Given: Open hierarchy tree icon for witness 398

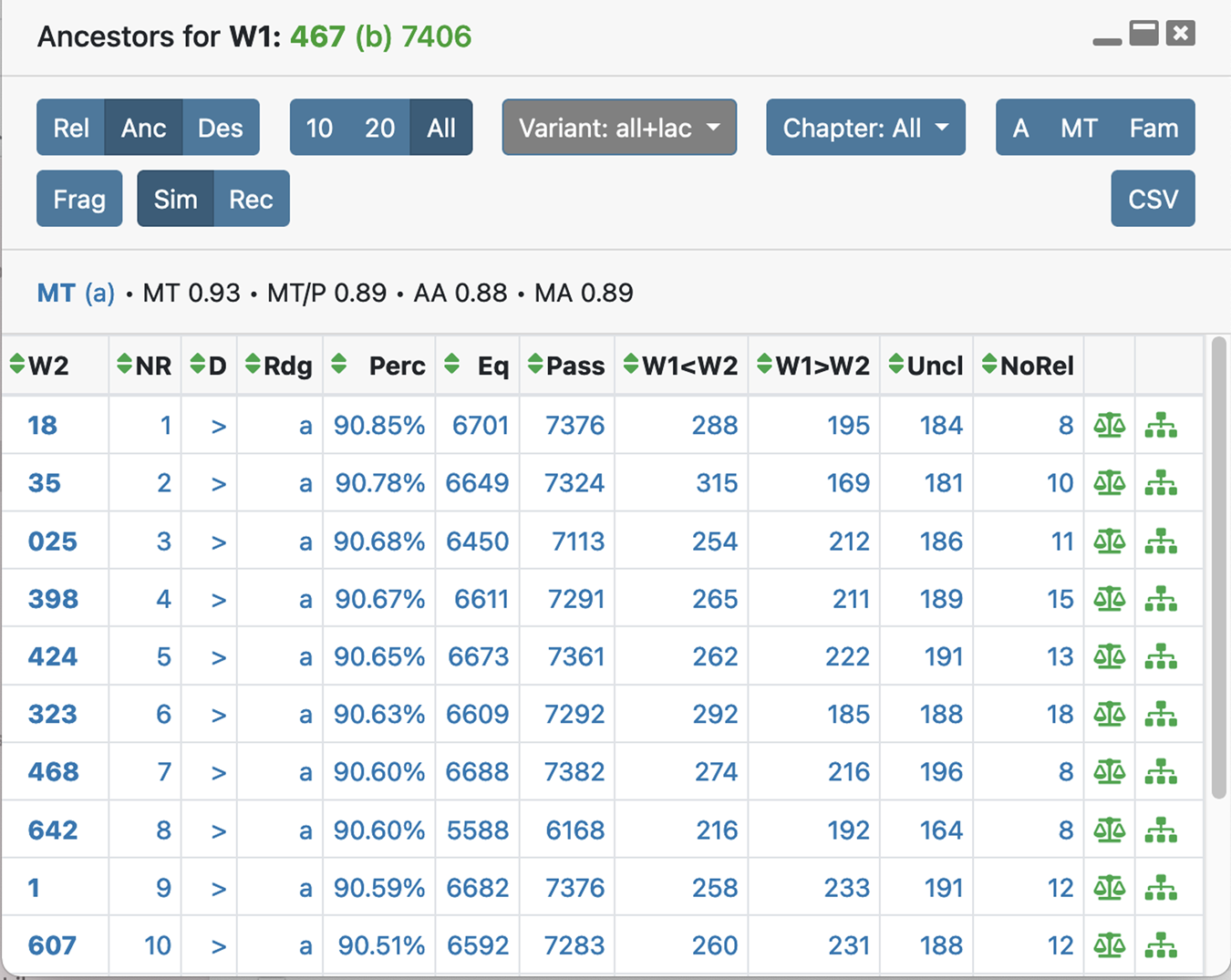Looking at the screenshot, I should click(1161, 599).
